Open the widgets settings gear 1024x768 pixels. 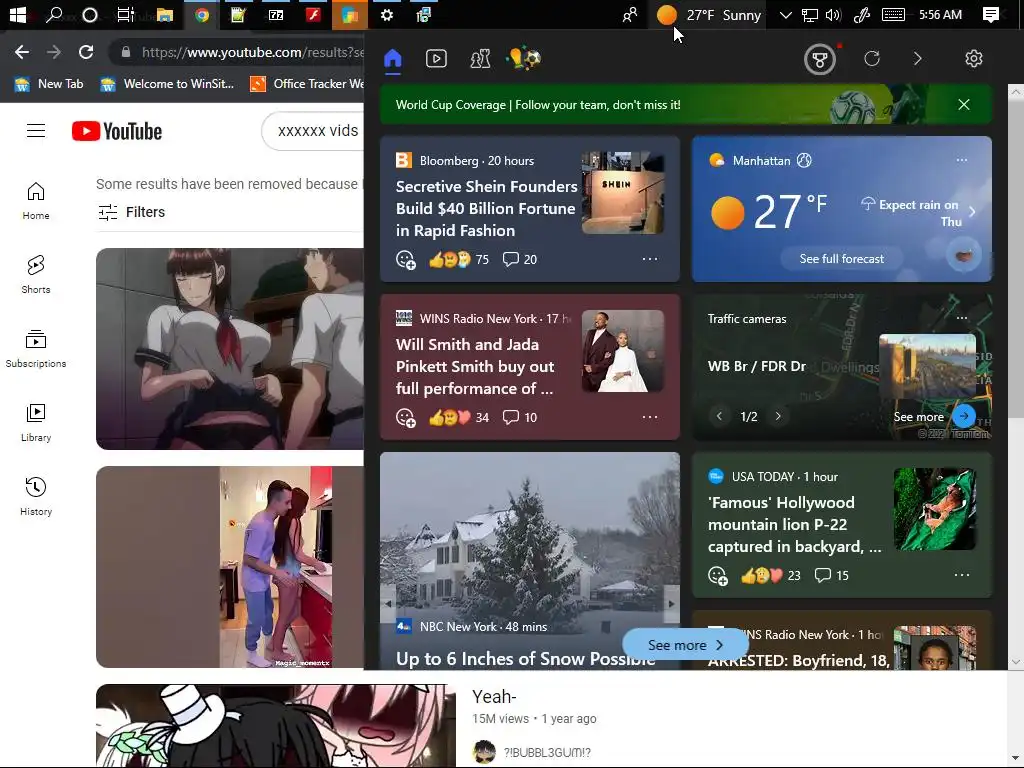coord(973,59)
